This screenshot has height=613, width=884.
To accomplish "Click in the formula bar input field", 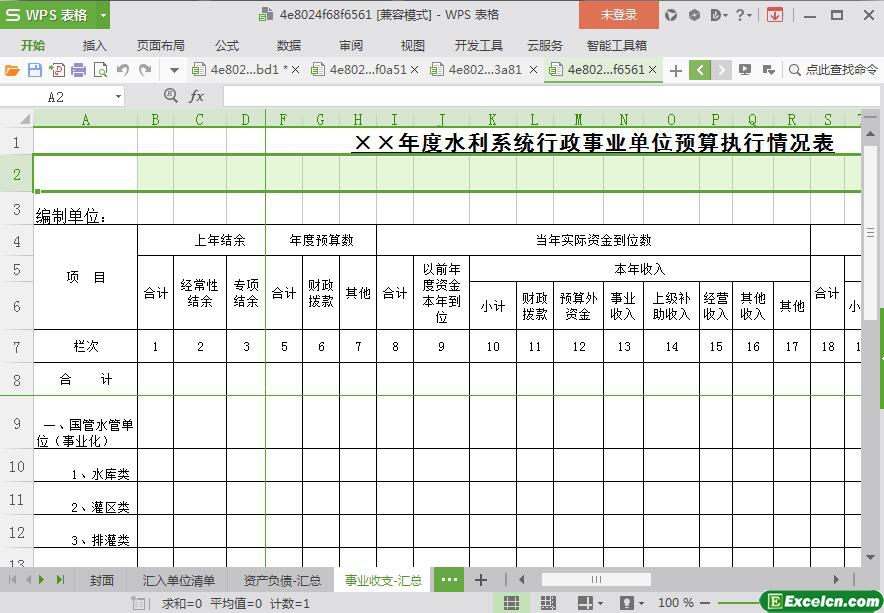I will [540, 96].
